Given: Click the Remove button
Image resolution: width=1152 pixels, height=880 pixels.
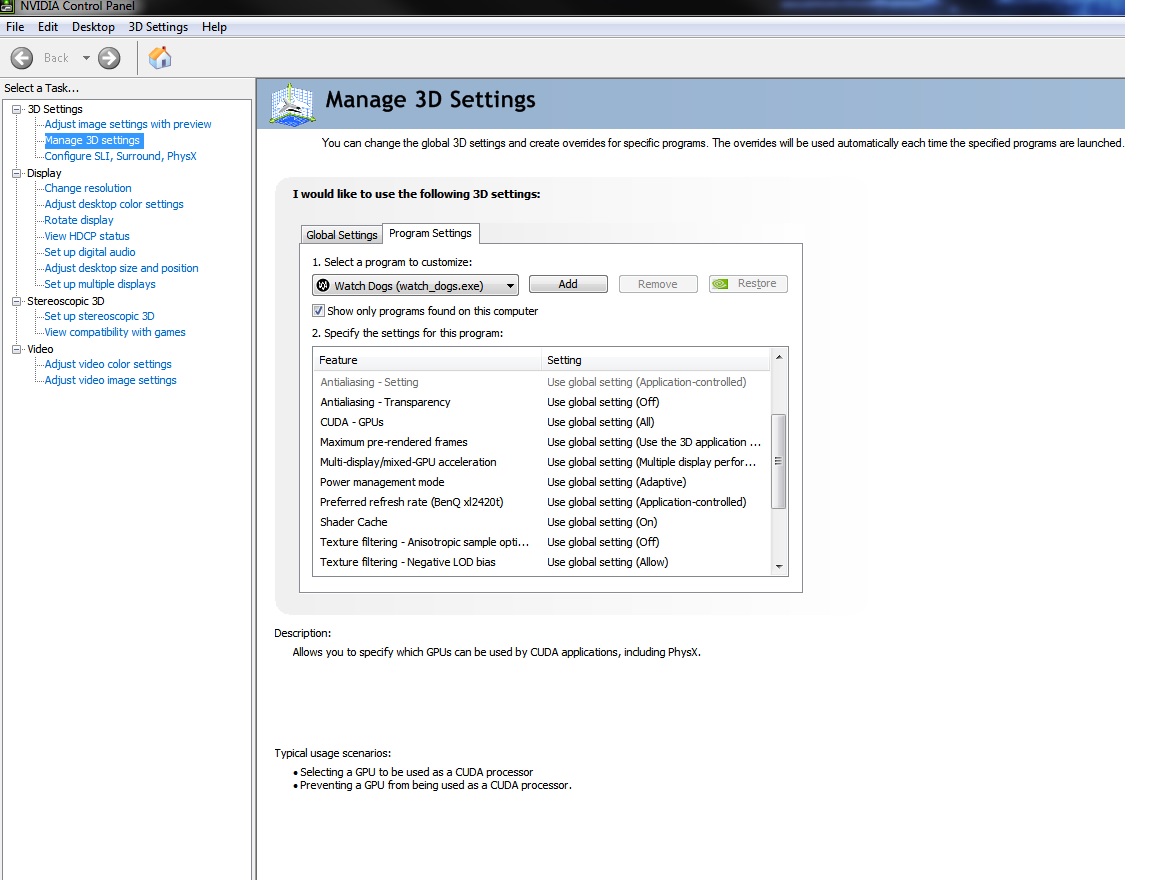Looking at the screenshot, I should [x=658, y=284].
